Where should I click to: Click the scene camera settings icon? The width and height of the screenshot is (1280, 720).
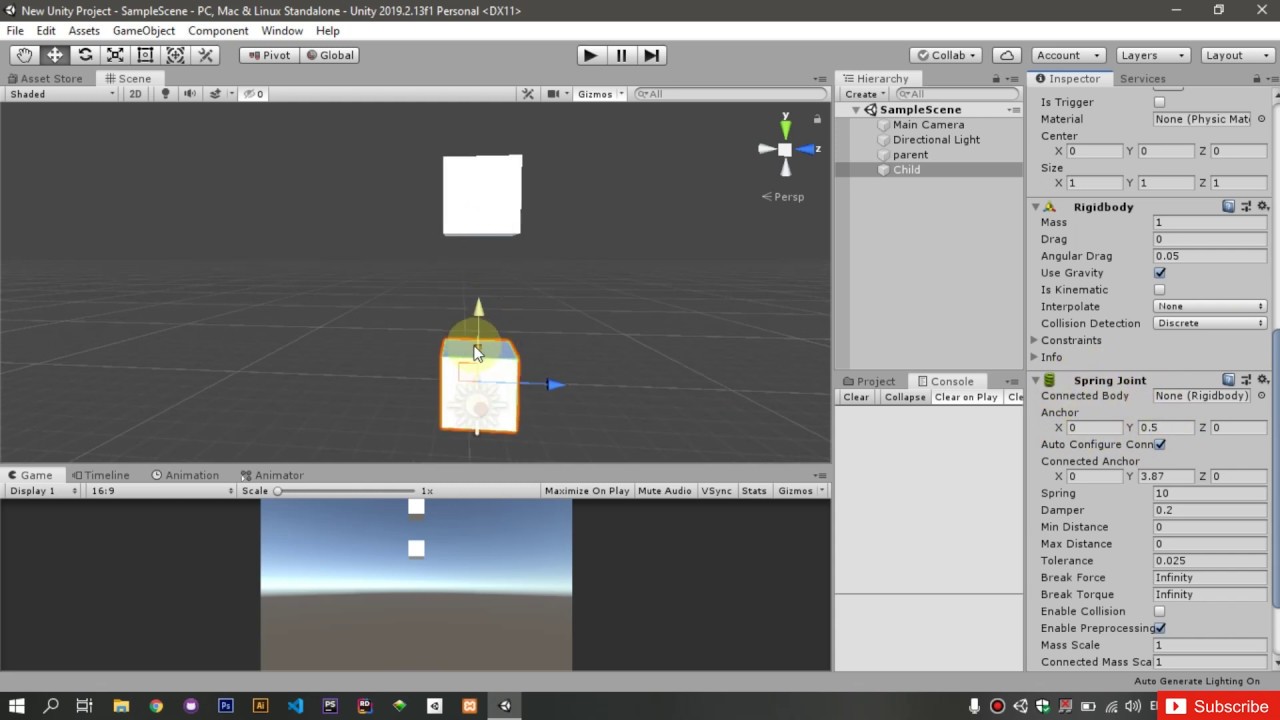coord(553,94)
